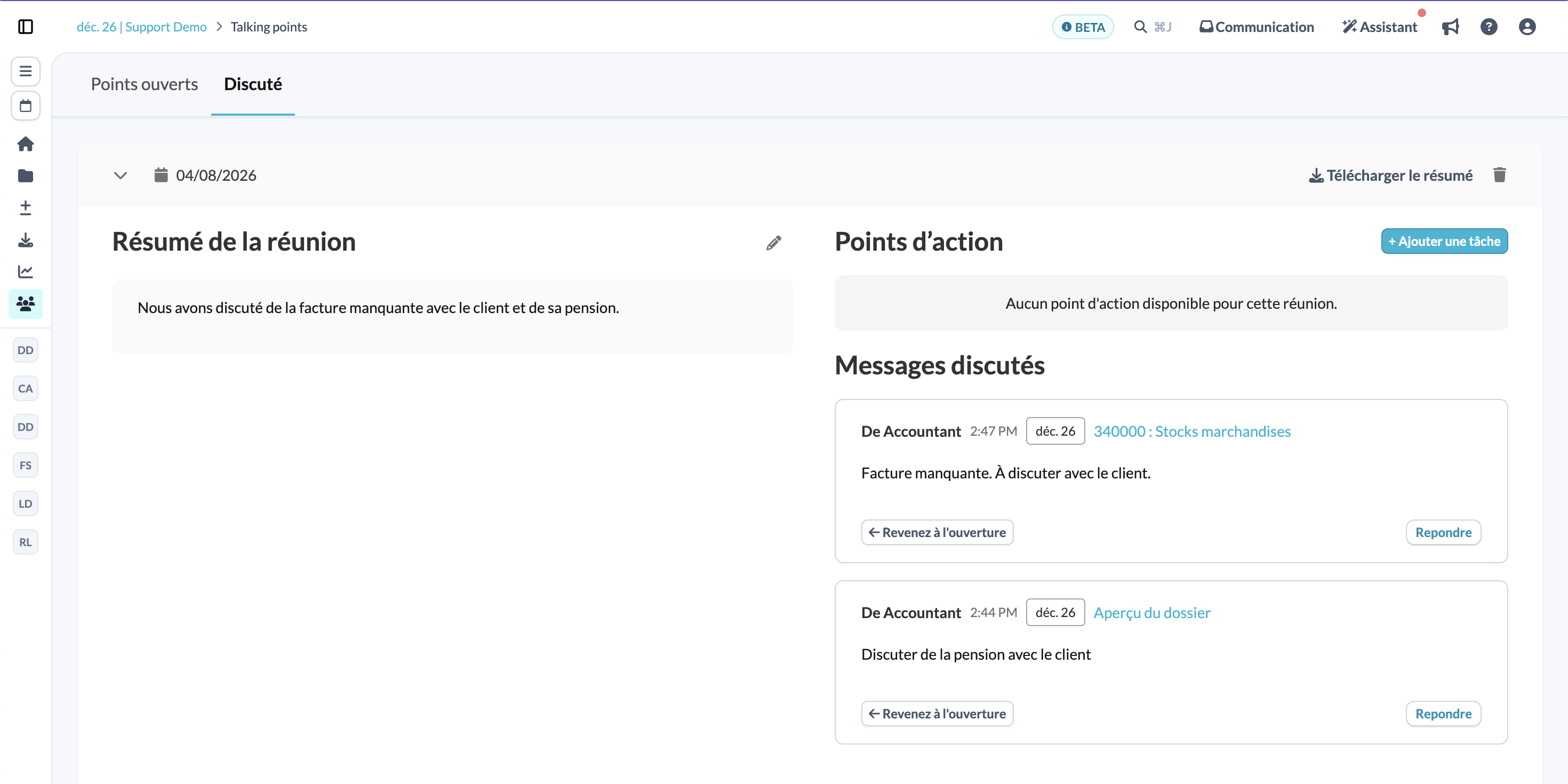1568x784 pixels.
Task: Click Télécharger le résumé
Action: (x=1391, y=175)
